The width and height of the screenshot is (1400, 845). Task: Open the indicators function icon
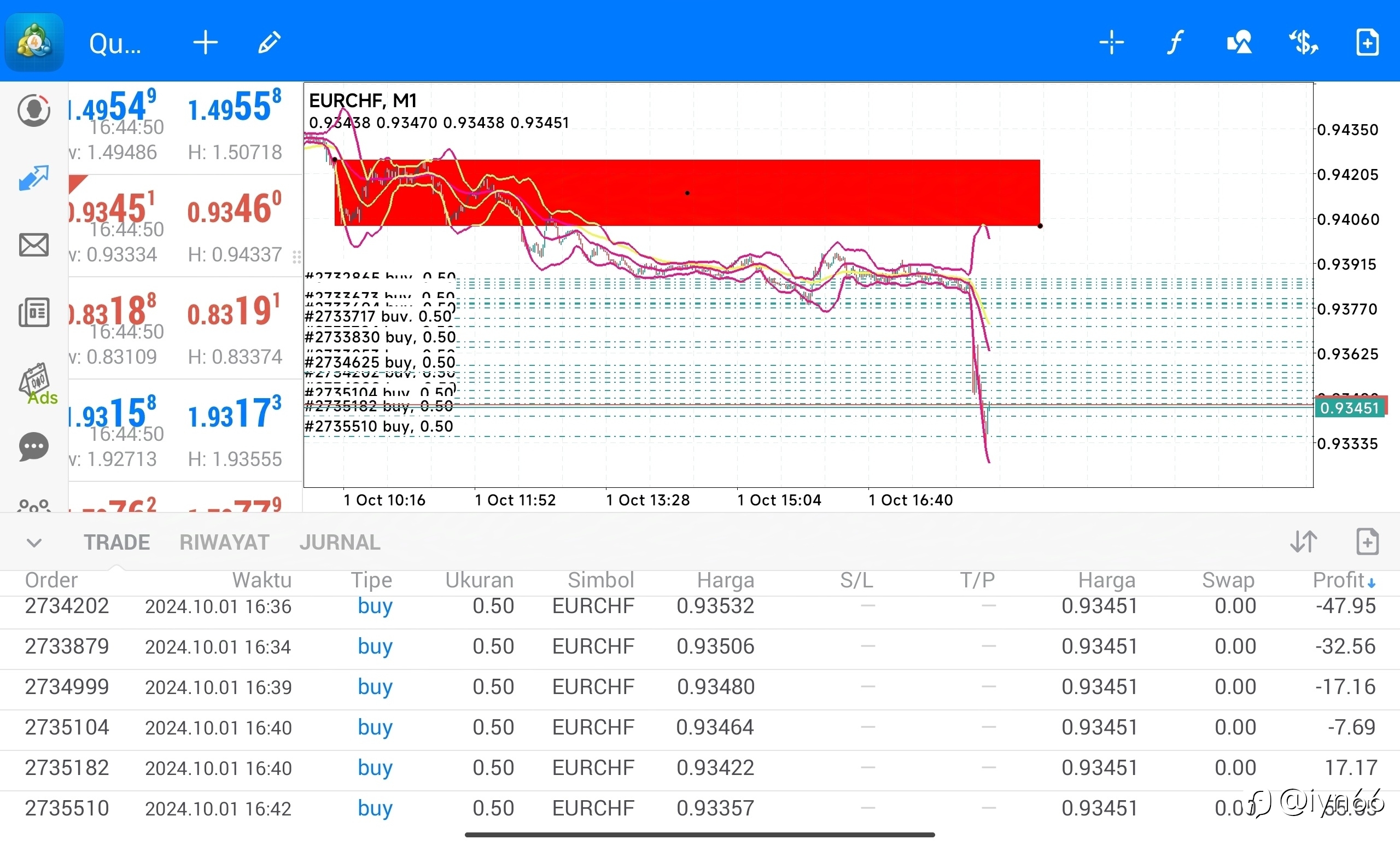coord(1175,43)
